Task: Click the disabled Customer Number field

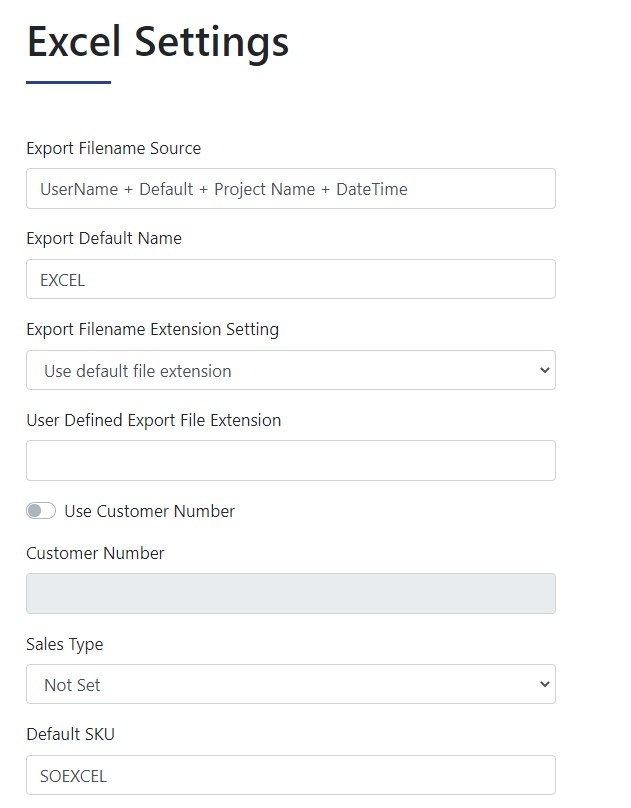Action: 290,594
